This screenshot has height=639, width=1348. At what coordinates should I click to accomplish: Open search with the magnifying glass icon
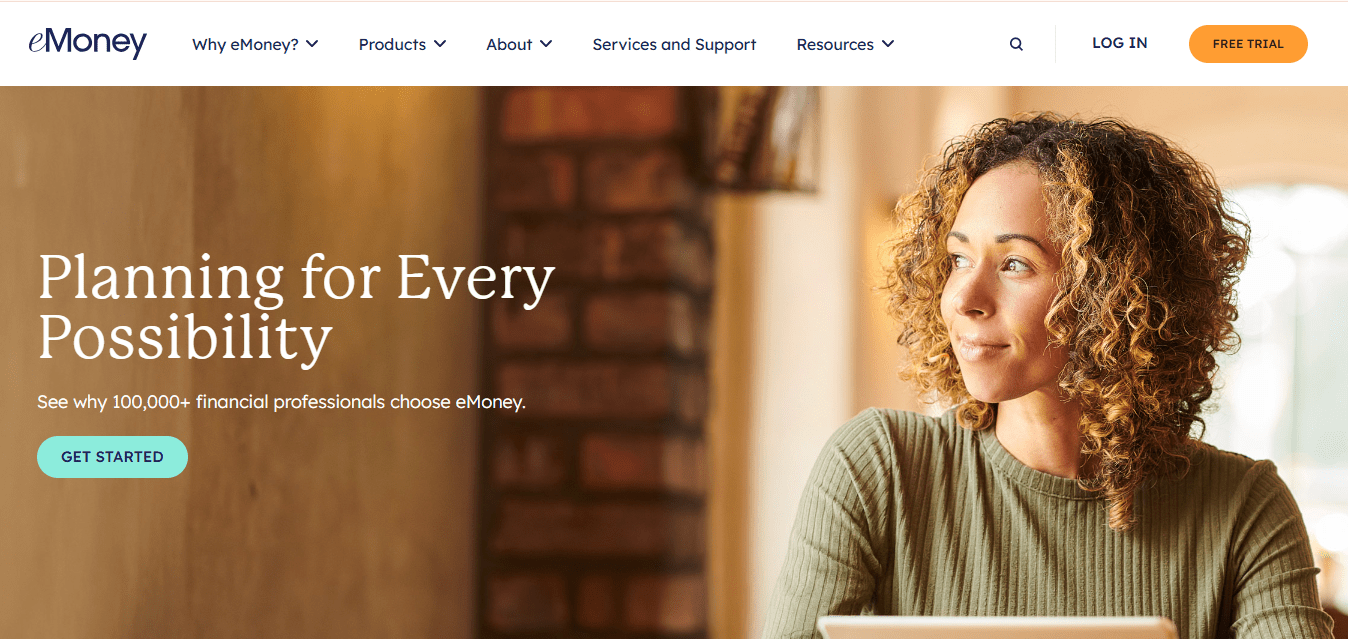[1016, 44]
